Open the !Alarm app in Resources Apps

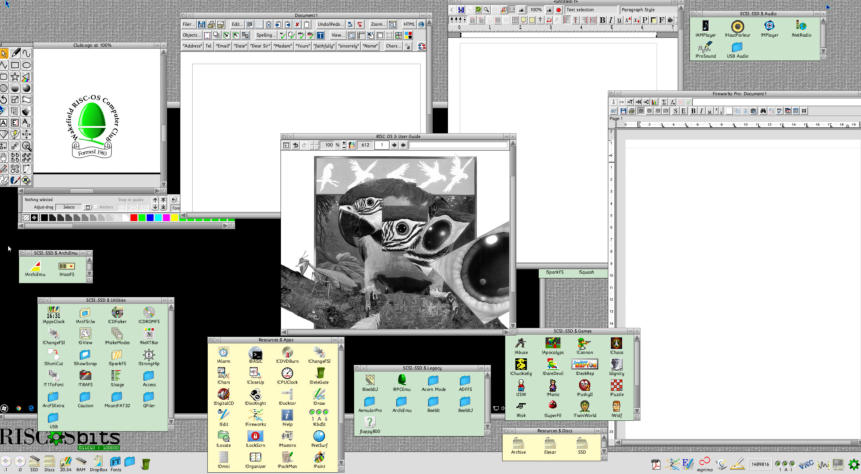[223, 355]
